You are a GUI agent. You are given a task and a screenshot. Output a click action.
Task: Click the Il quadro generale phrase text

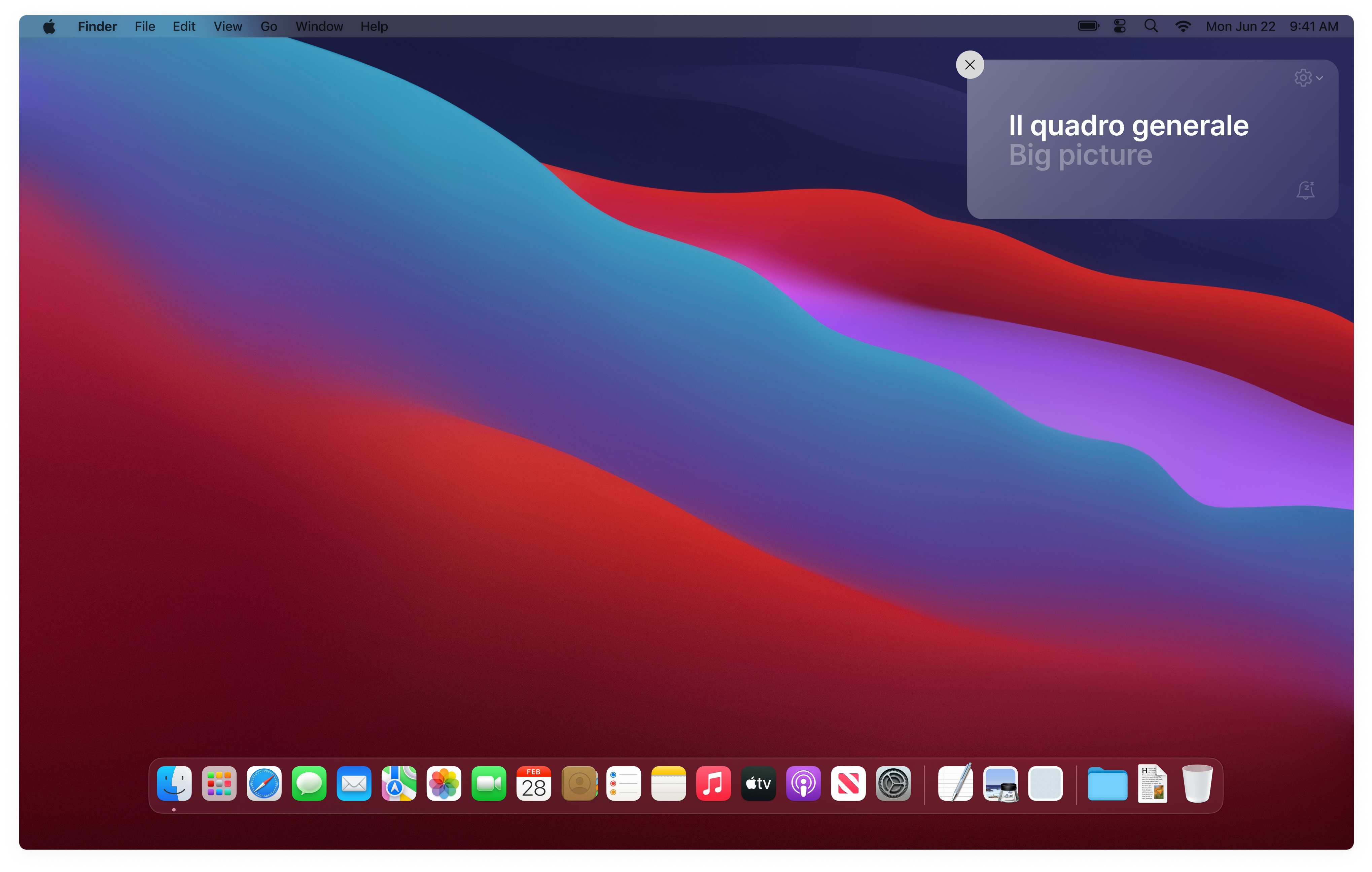coord(1128,125)
